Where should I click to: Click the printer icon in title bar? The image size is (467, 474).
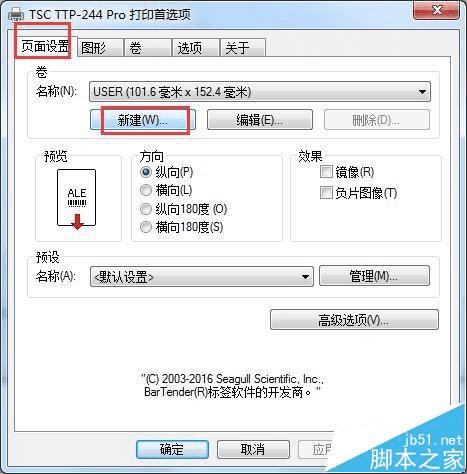pyautogui.click(x=16, y=14)
